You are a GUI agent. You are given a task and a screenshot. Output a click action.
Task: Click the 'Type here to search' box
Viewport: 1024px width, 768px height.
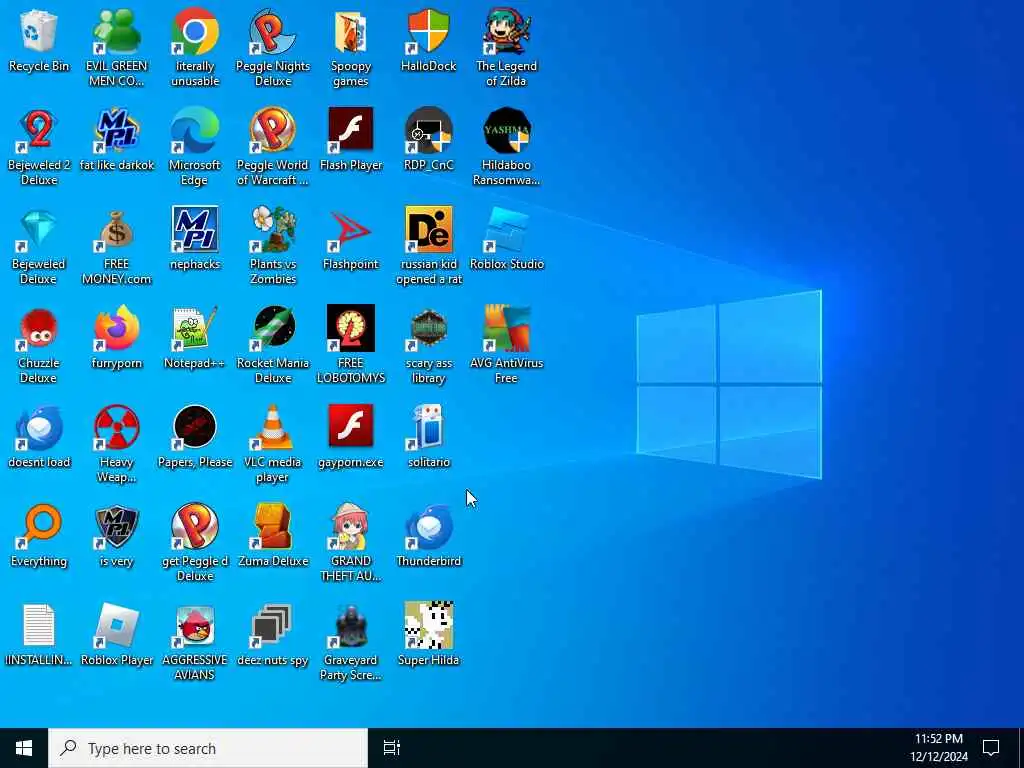click(x=208, y=748)
